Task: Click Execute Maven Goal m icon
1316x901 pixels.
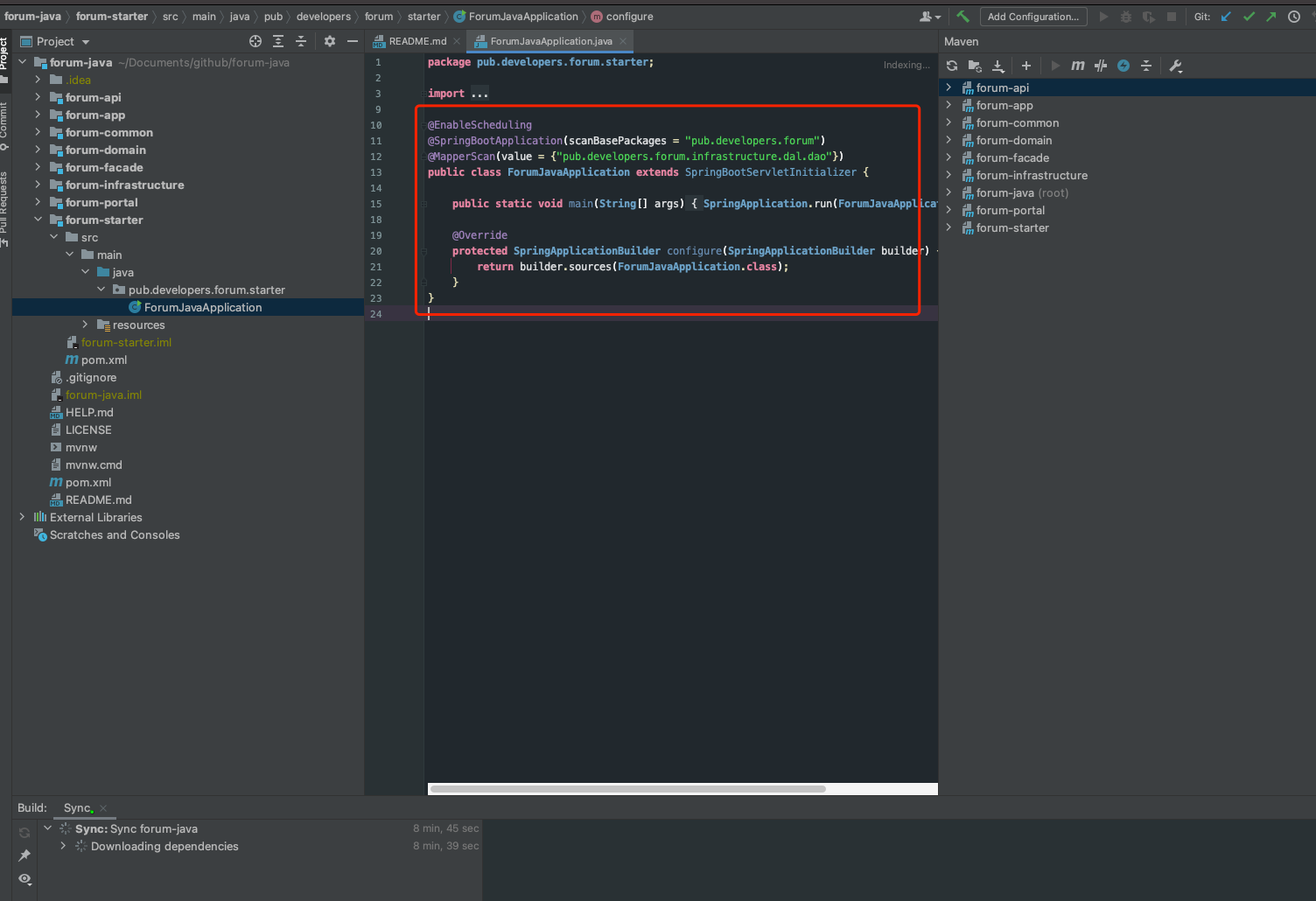Action: point(1078,66)
